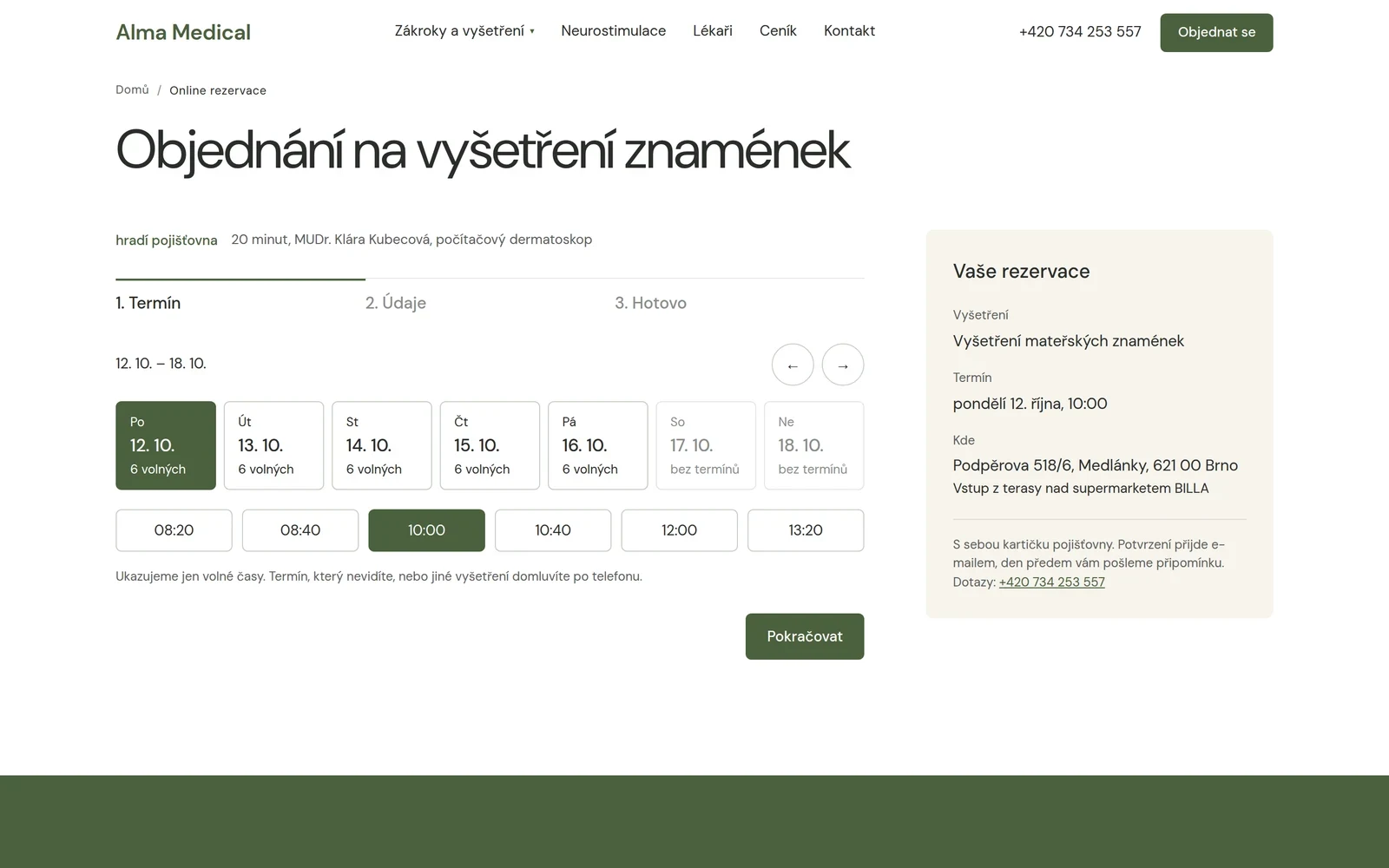Screen dimensions: 1389x868
Task: Click the Pokračovat button
Action: coord(805,636)
